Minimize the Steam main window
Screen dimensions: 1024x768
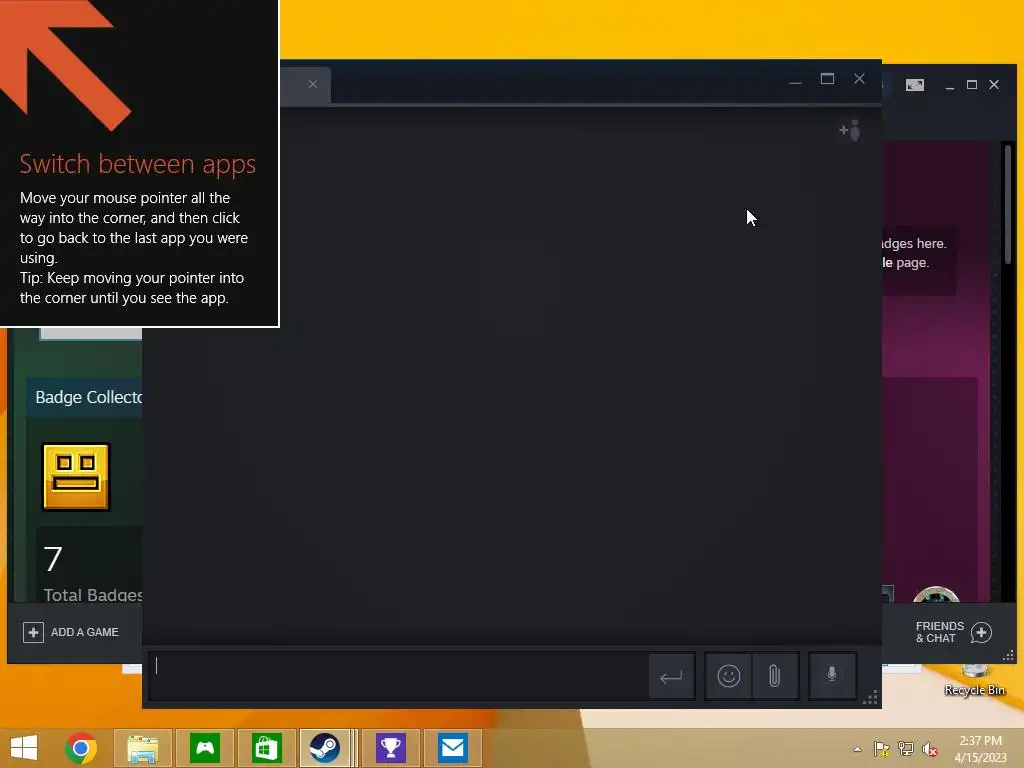(950, 86)
